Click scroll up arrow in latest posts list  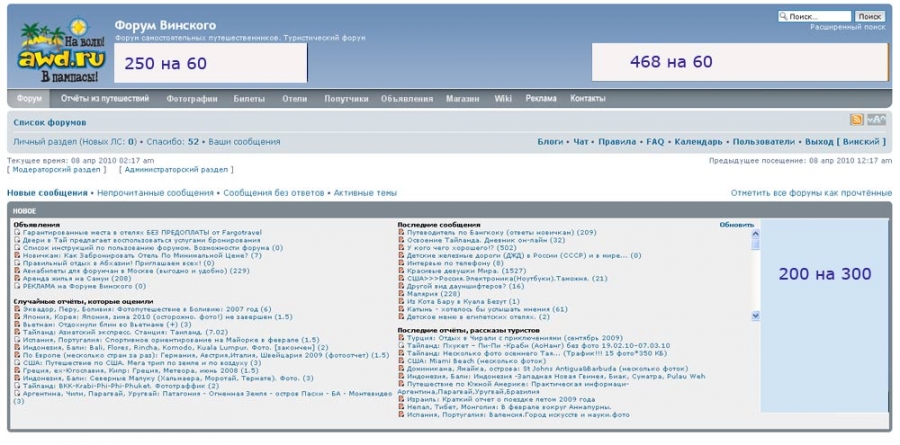point(755,234)
